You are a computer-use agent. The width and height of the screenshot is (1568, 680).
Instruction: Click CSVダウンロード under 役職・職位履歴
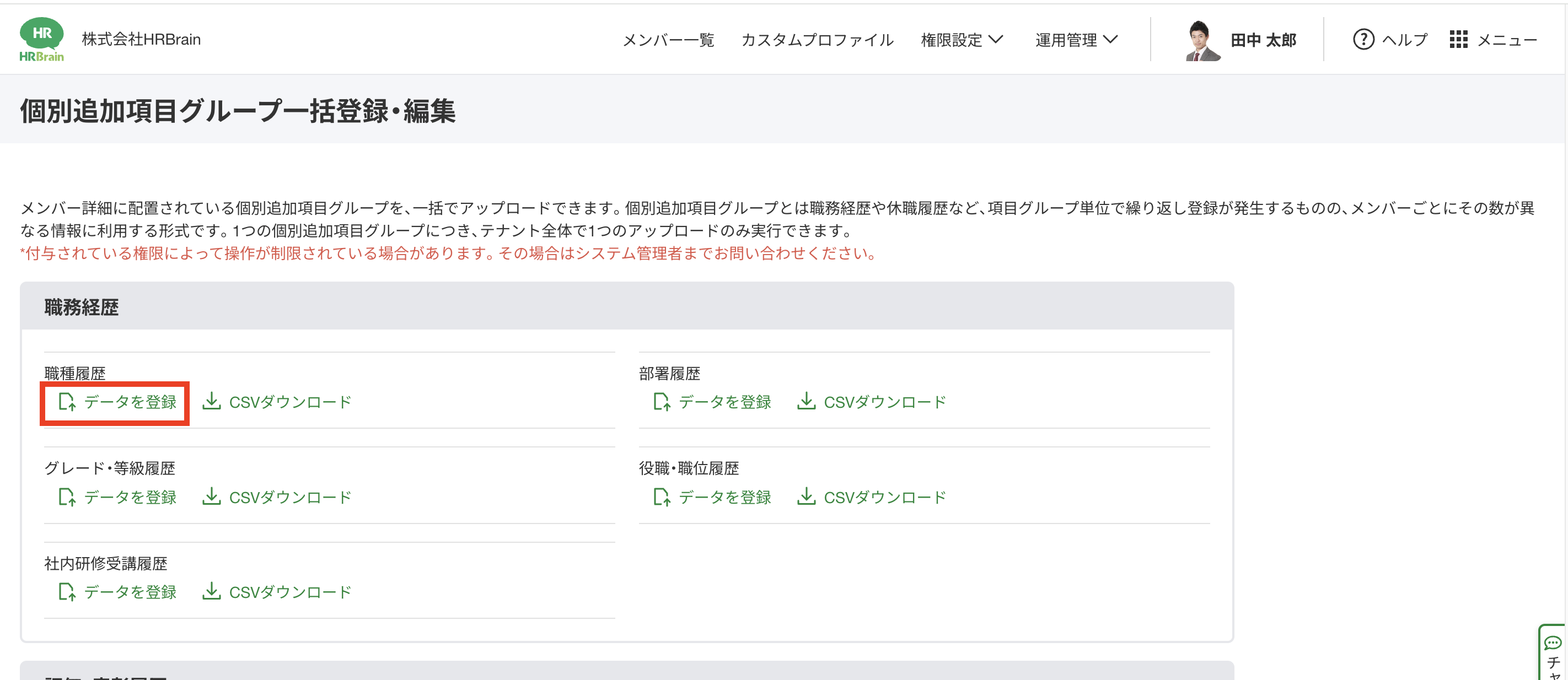[x=884, y=498]
